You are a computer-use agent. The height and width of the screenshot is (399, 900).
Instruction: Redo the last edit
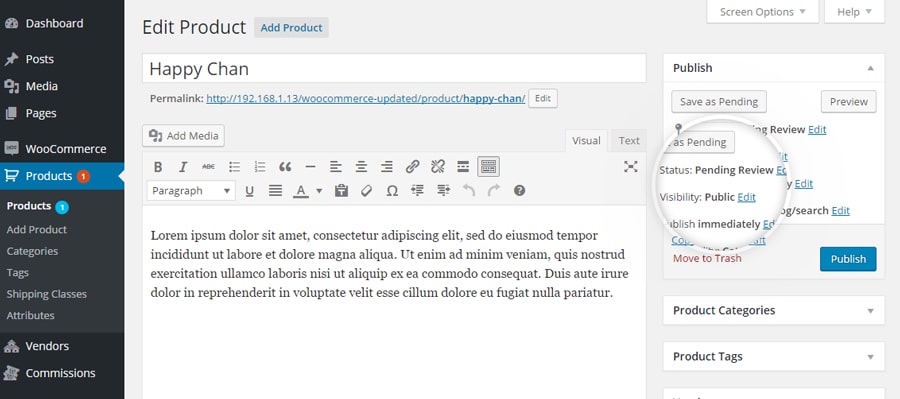[x=494, y=191]
